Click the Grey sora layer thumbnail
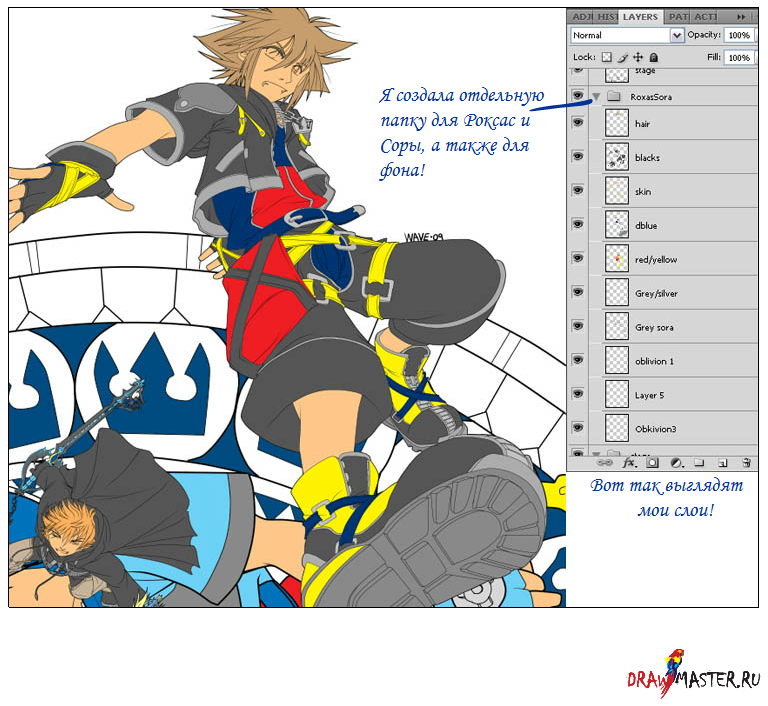The width and height of the screenshot is (768, 706). click(617, 326)
